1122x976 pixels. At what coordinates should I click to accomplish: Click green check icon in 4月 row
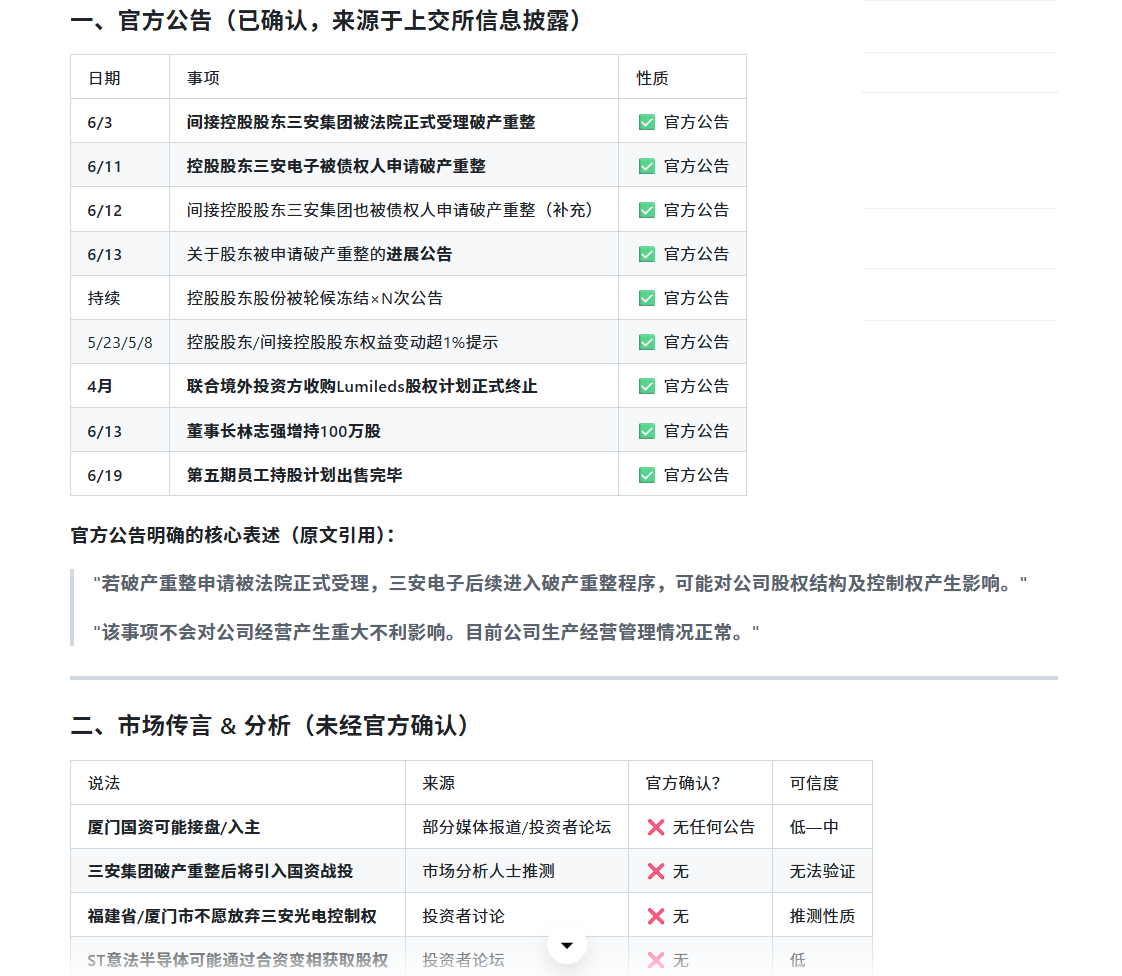pos(647,386)
